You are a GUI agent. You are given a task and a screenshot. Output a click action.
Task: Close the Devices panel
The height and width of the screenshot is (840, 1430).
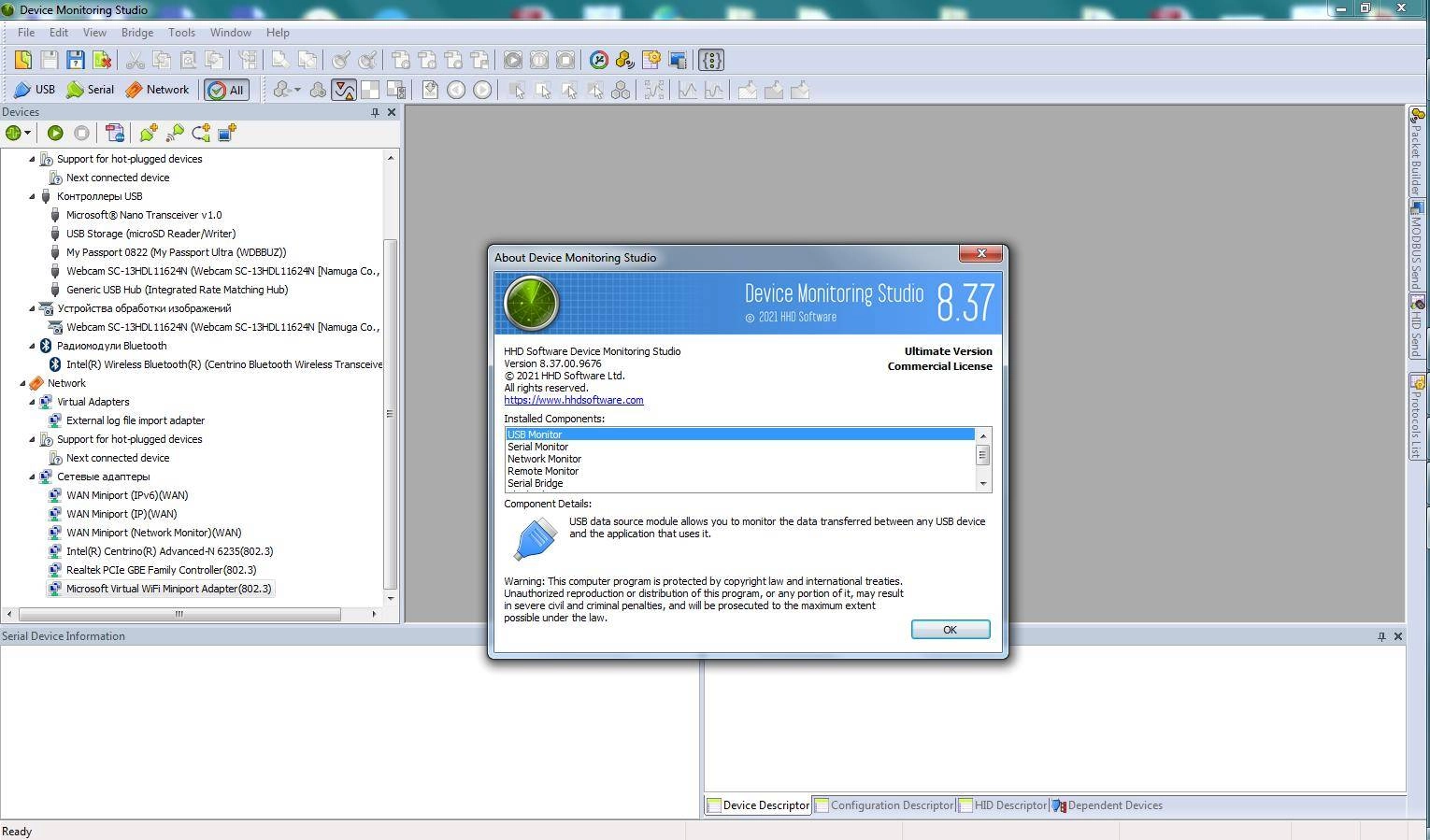click(392, 112)
